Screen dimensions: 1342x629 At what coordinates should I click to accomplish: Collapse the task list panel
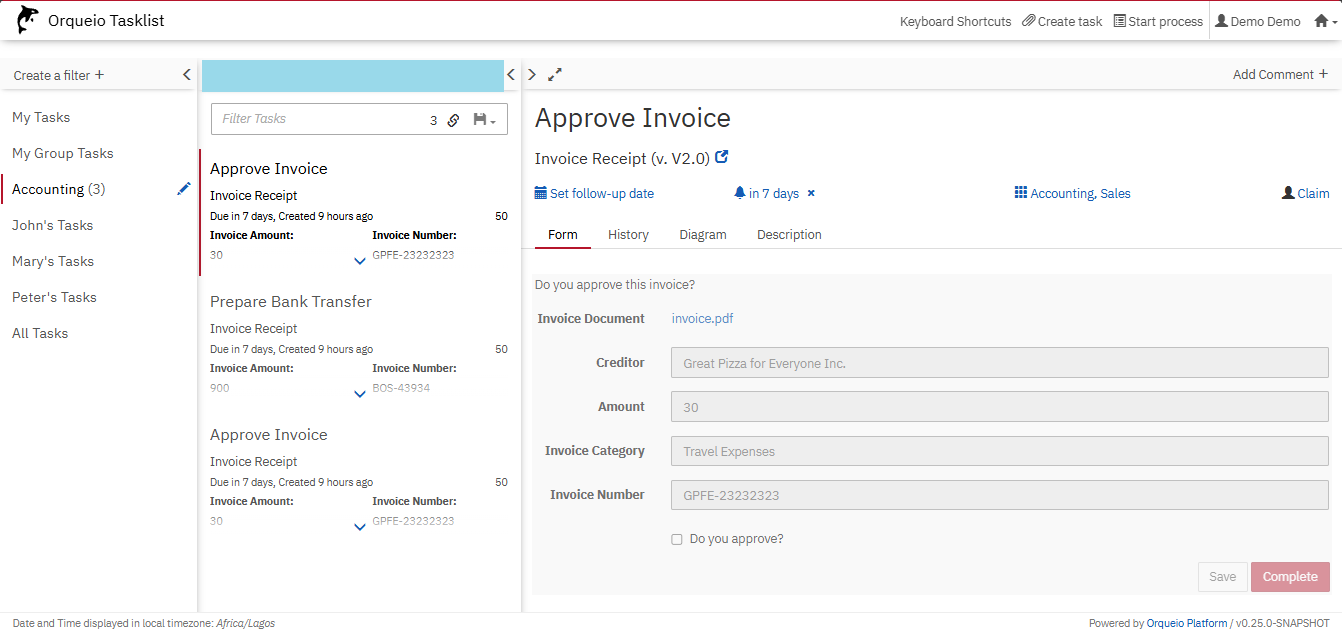[x=511, y=75]
